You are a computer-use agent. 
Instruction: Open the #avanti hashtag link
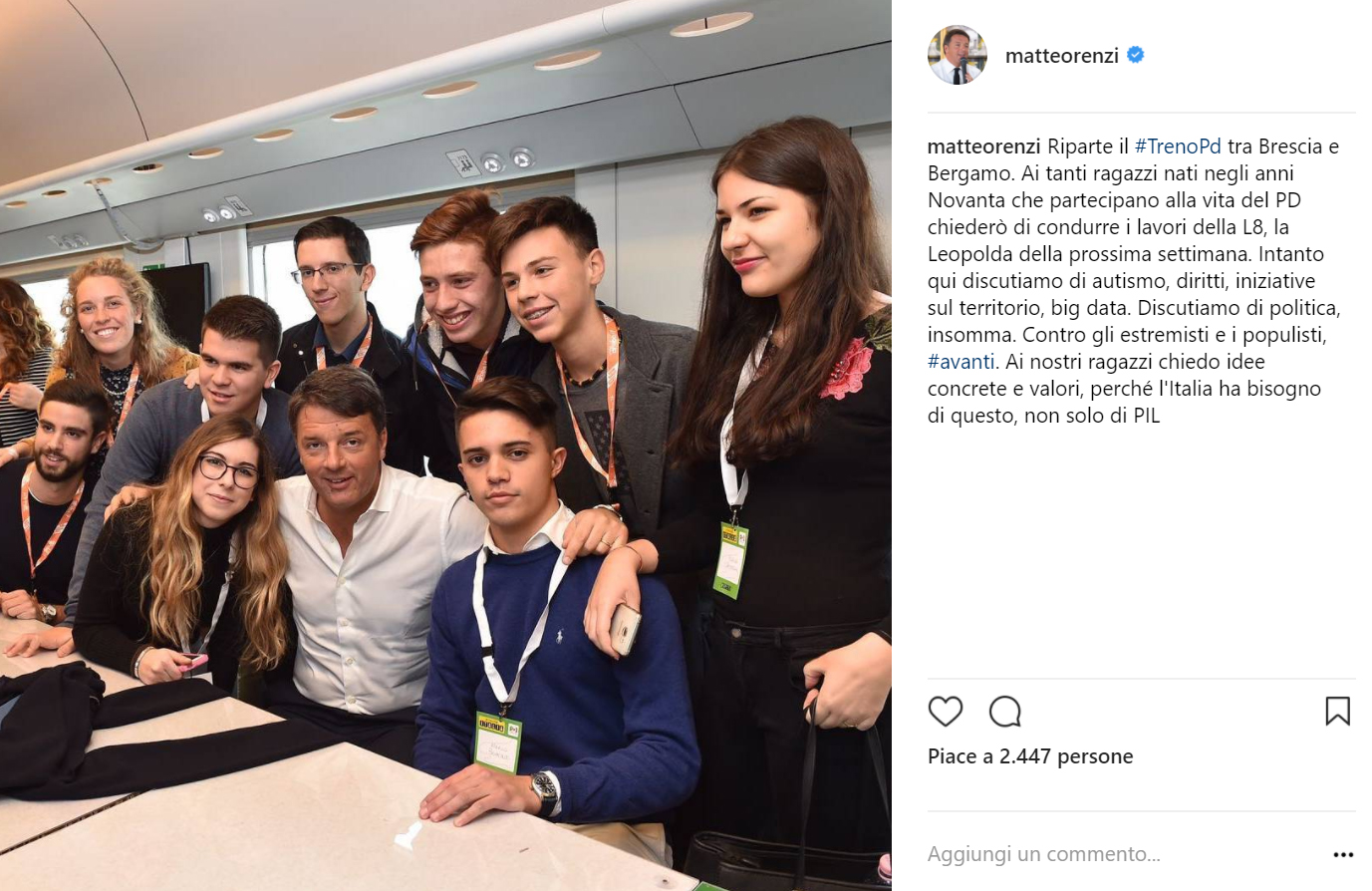960,362
